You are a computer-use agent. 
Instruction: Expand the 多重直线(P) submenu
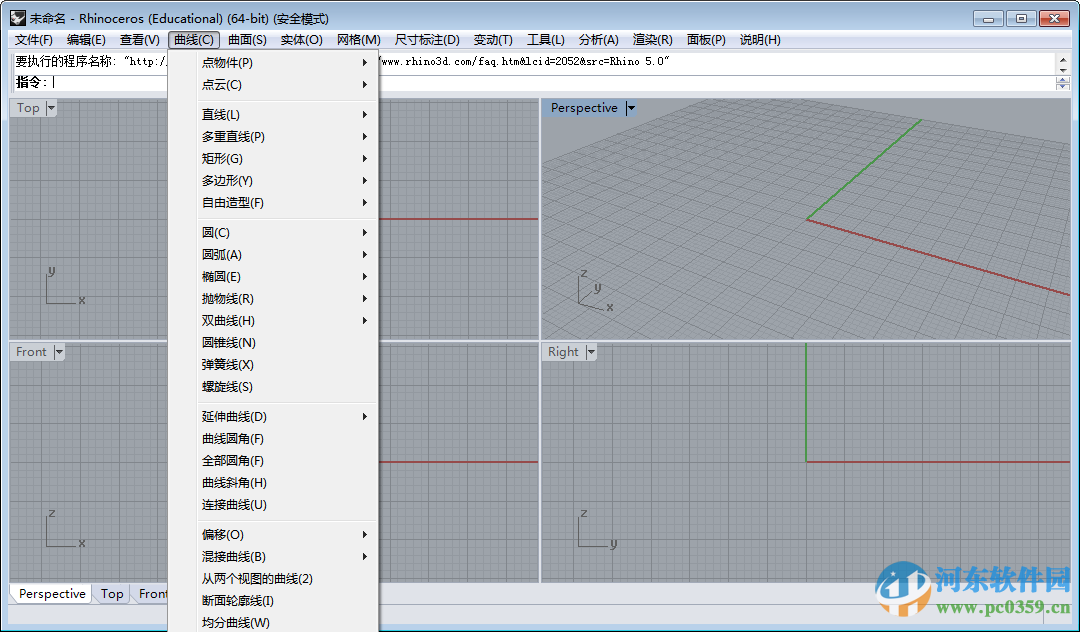tap(273, 137)
